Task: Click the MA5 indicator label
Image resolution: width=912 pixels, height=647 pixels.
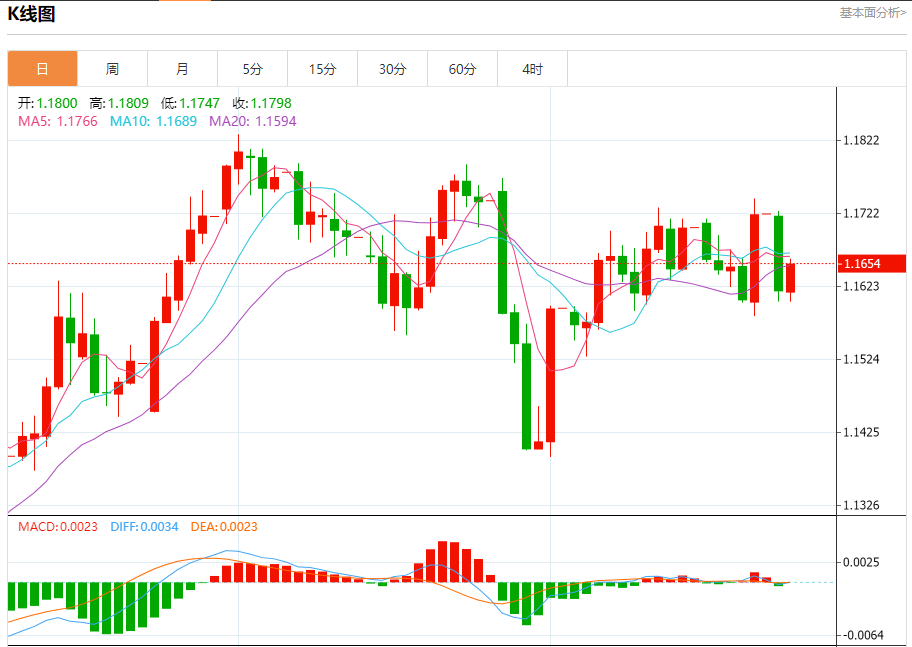Action: tap(58, 121)
